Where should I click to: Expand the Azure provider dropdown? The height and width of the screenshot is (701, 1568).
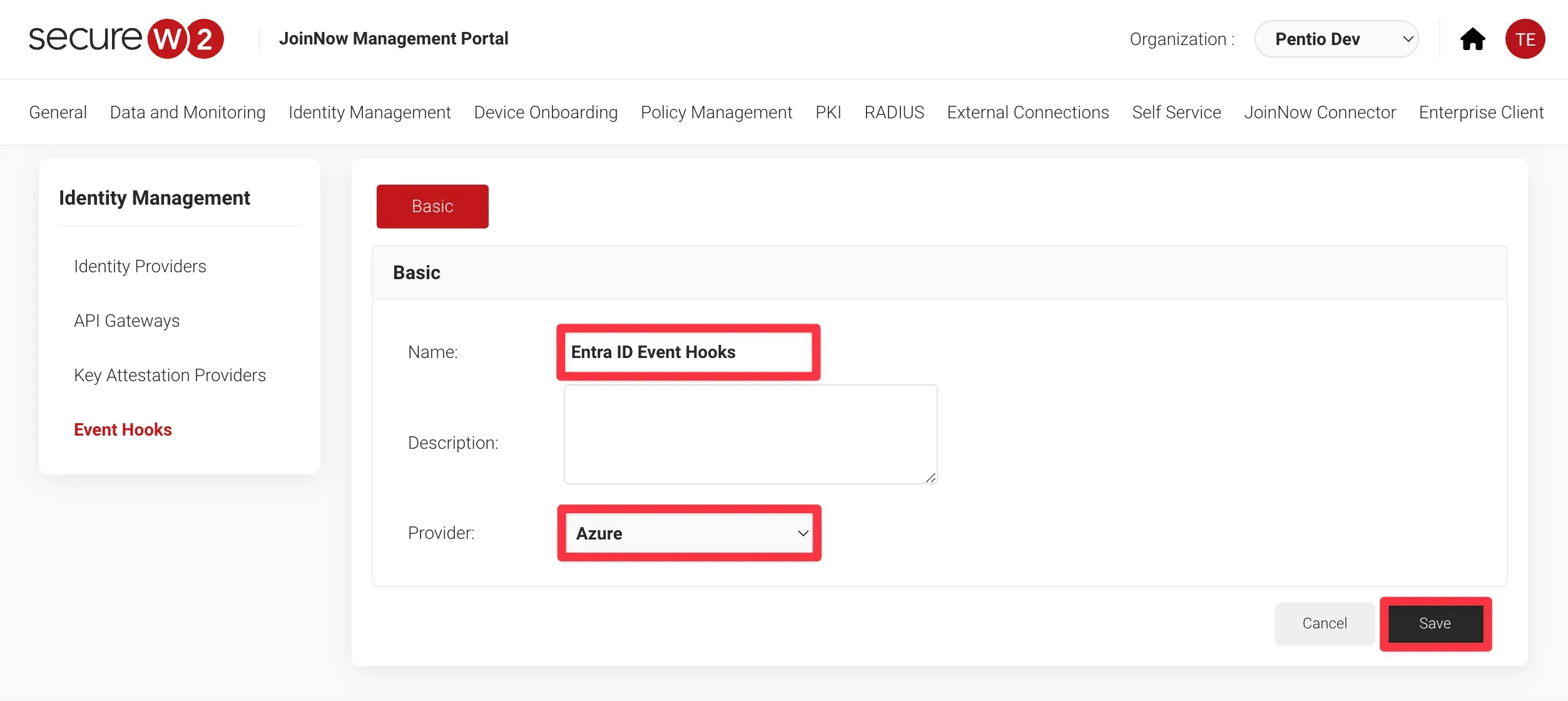(x=689, y=533)
